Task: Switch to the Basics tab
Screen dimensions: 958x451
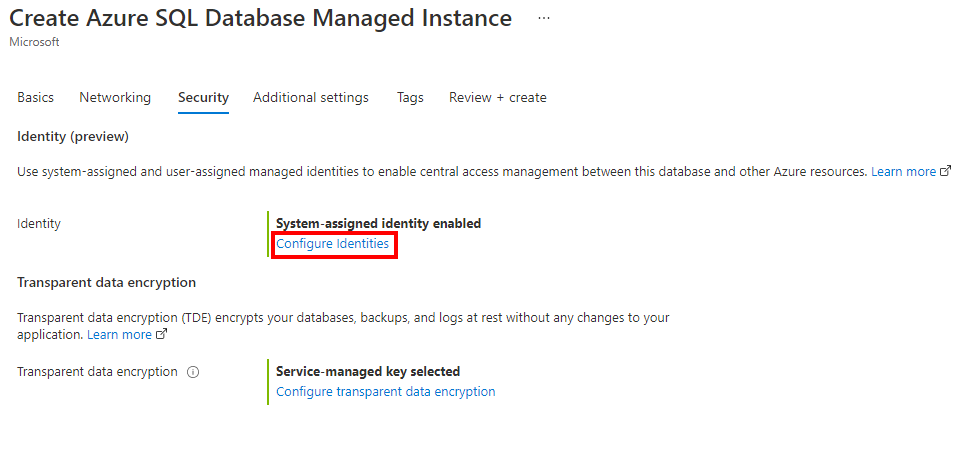Action: [36, 98]
